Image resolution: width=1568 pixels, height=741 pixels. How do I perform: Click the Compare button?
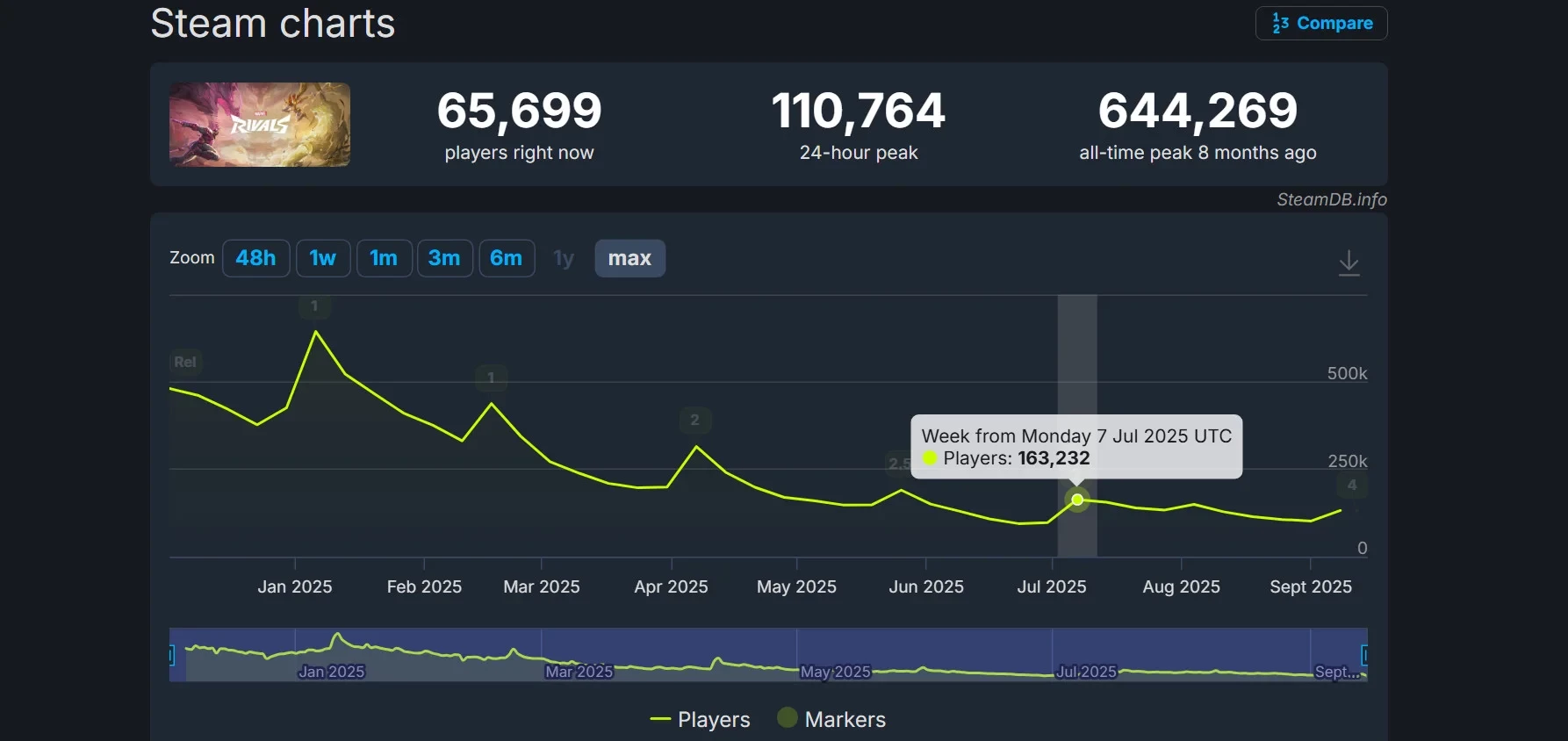point(1321,24)
